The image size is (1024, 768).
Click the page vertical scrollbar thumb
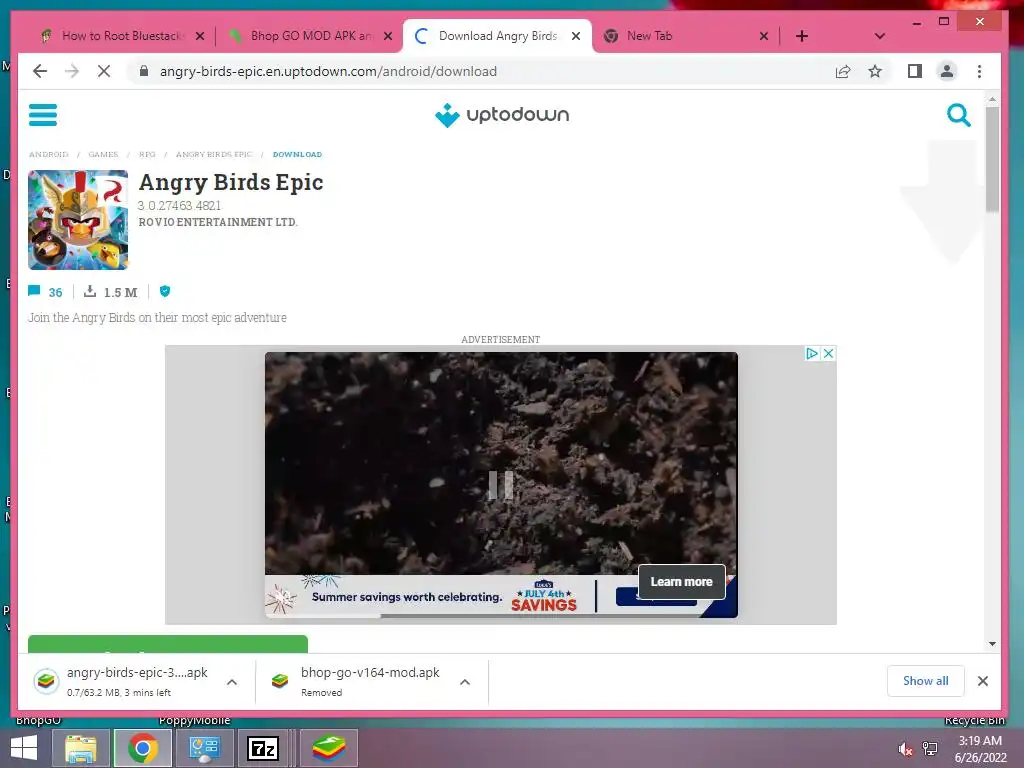(x=993, y=159)
